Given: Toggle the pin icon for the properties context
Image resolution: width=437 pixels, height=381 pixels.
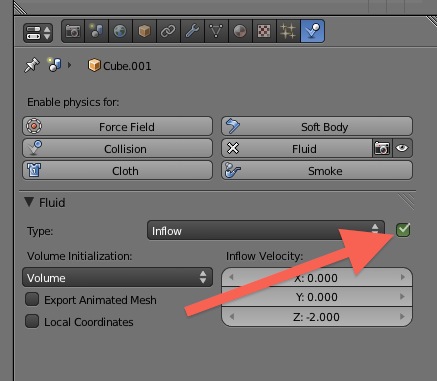Looking at the screenshot, I should (32, 65).
